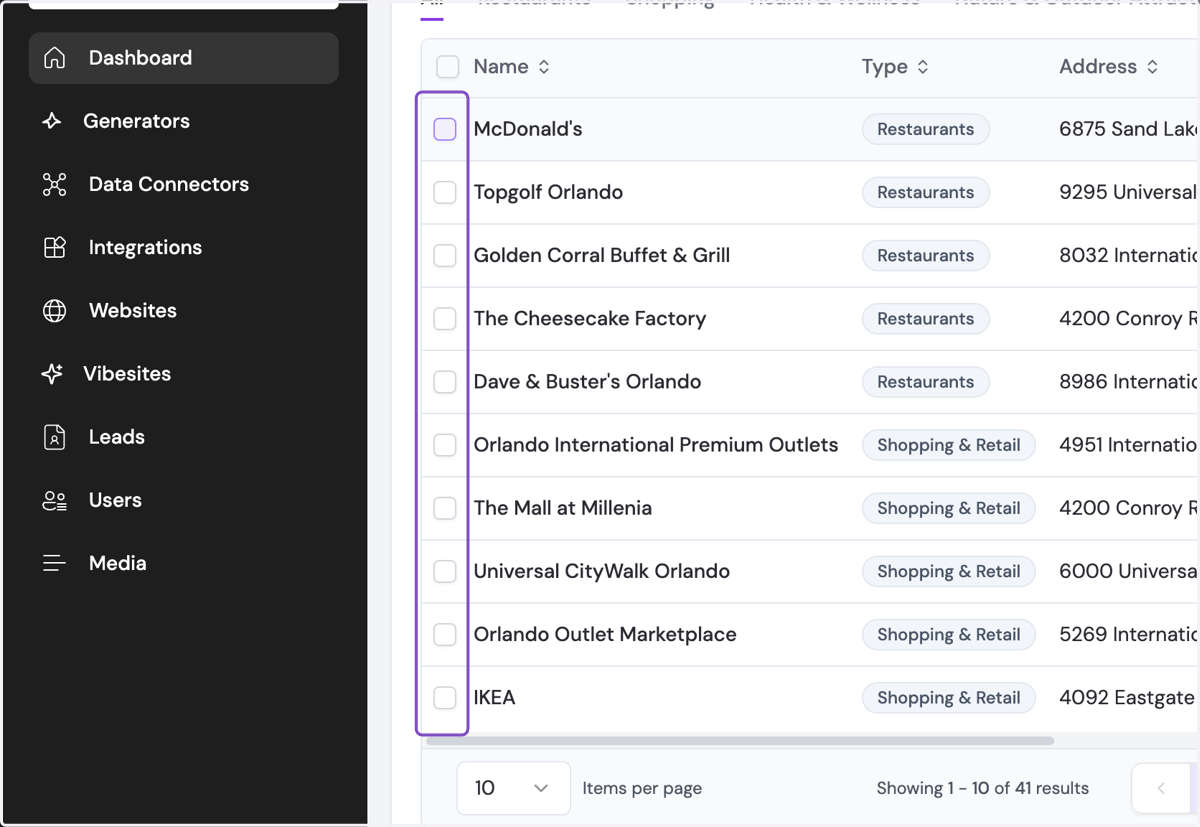The width and height of the screenshot is (1200, 827).
Task: Click the 6875 Sand Lake address cell
Action: click(1129, 129)
